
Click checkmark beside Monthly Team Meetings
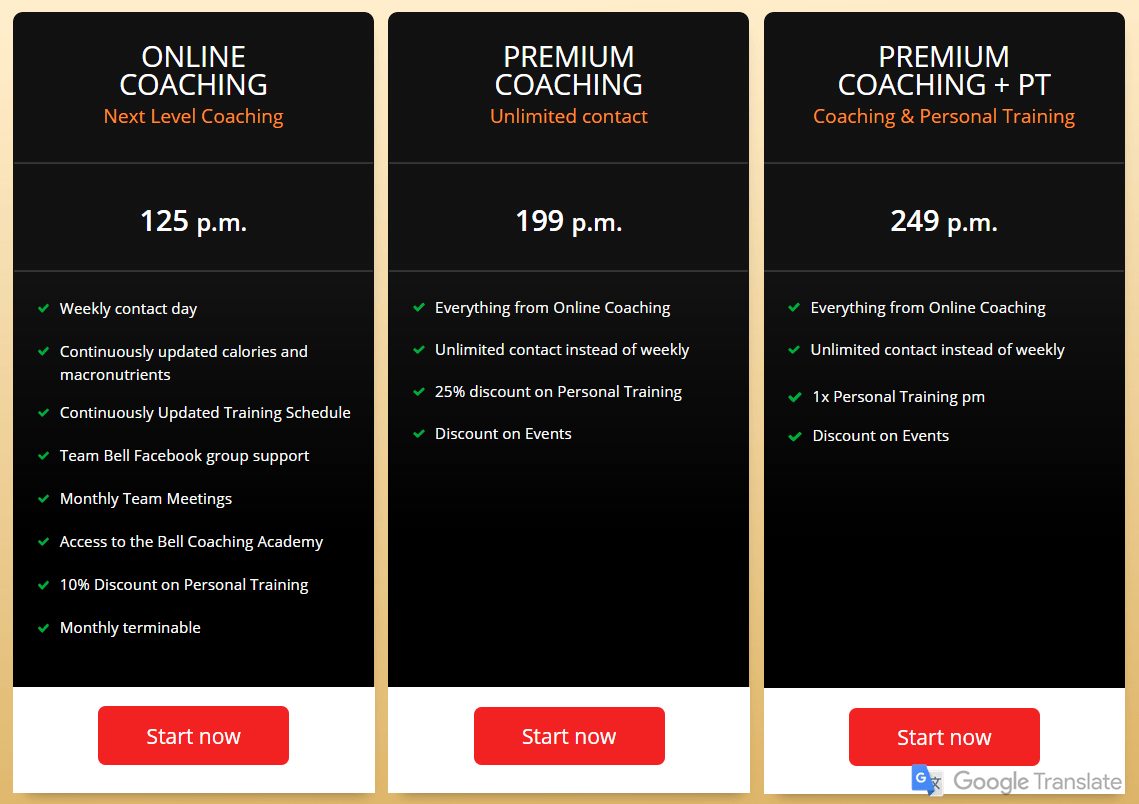(43, 498)
